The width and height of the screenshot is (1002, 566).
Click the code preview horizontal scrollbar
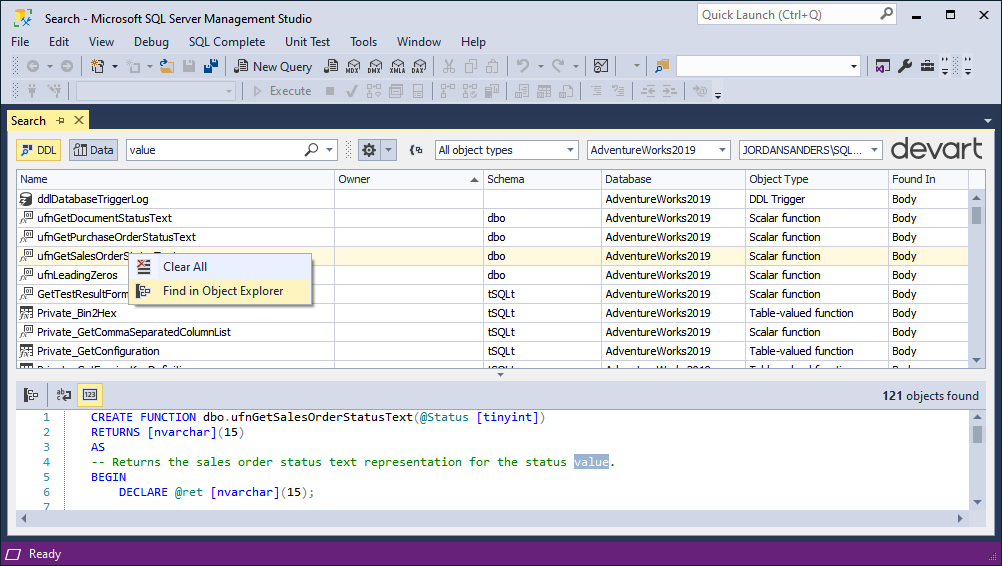point(491,519)
